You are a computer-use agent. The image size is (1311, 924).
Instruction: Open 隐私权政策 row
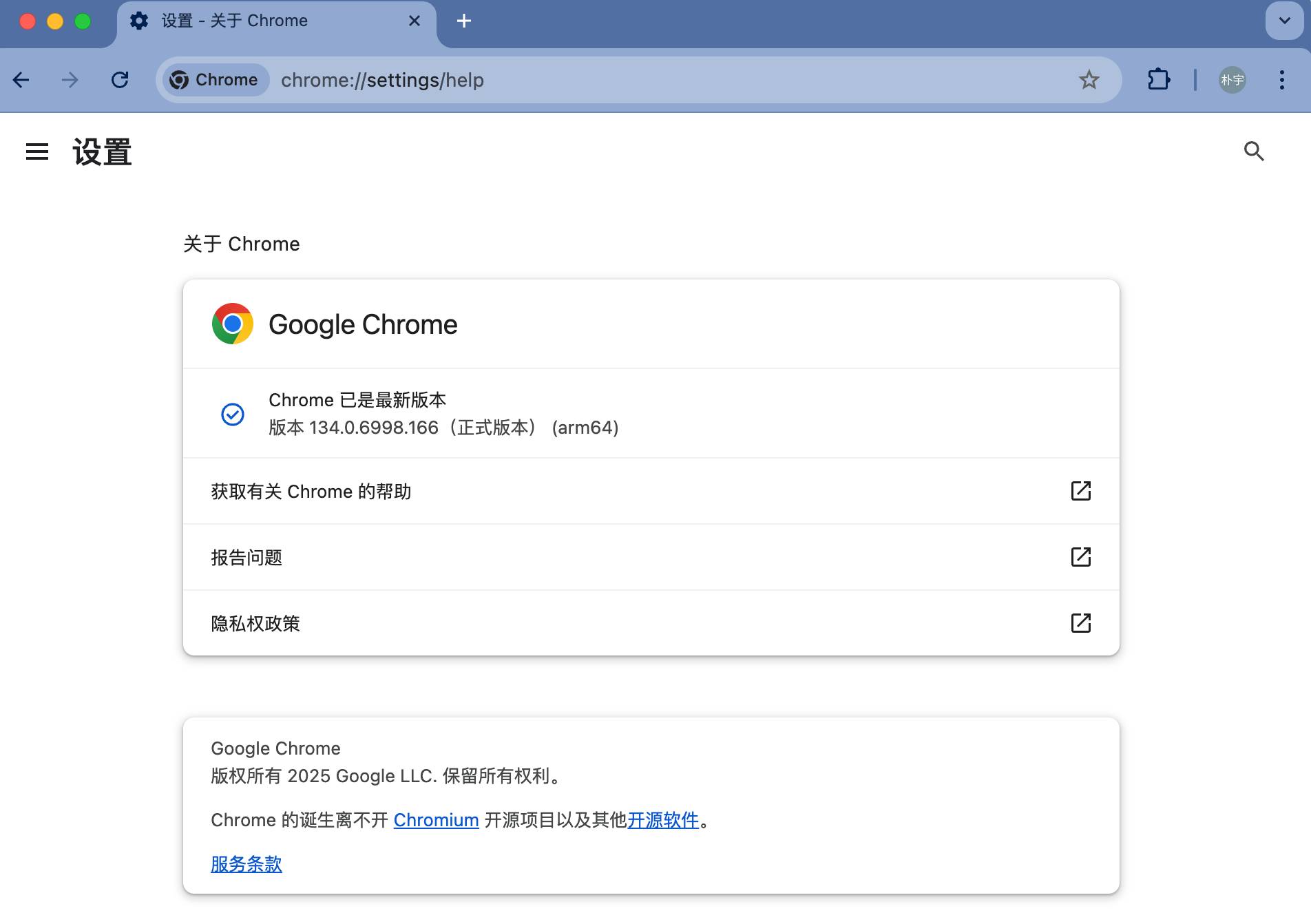[x=651, y=623]
